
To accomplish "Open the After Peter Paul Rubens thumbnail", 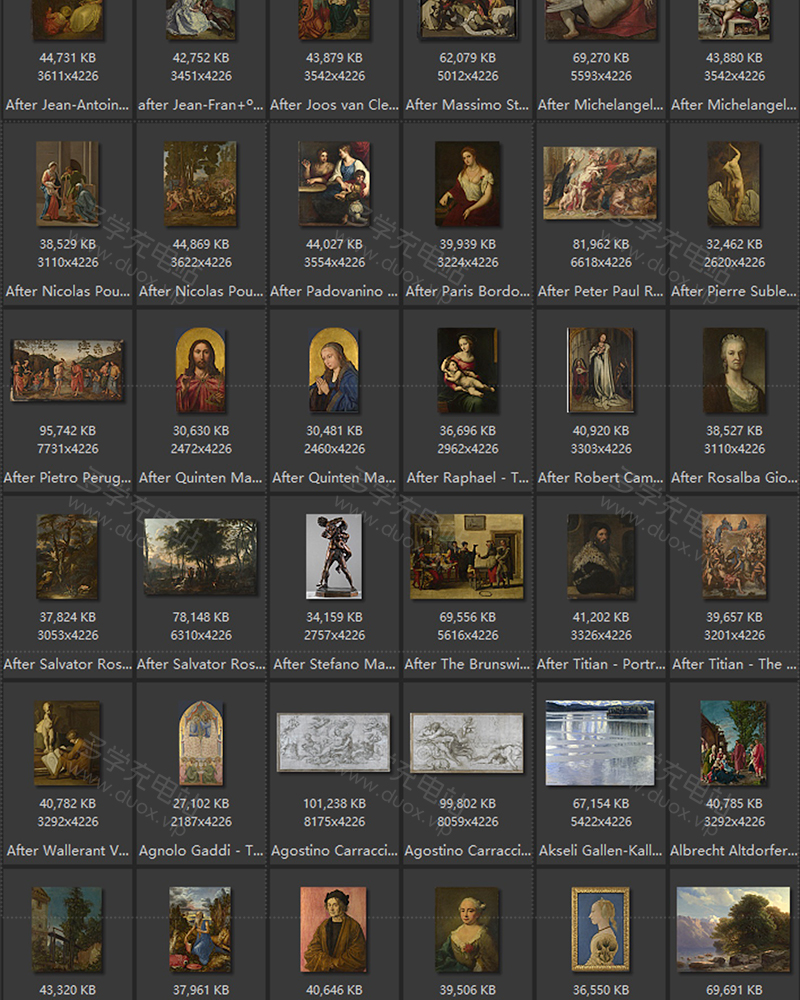I will (x=600, y=184).
